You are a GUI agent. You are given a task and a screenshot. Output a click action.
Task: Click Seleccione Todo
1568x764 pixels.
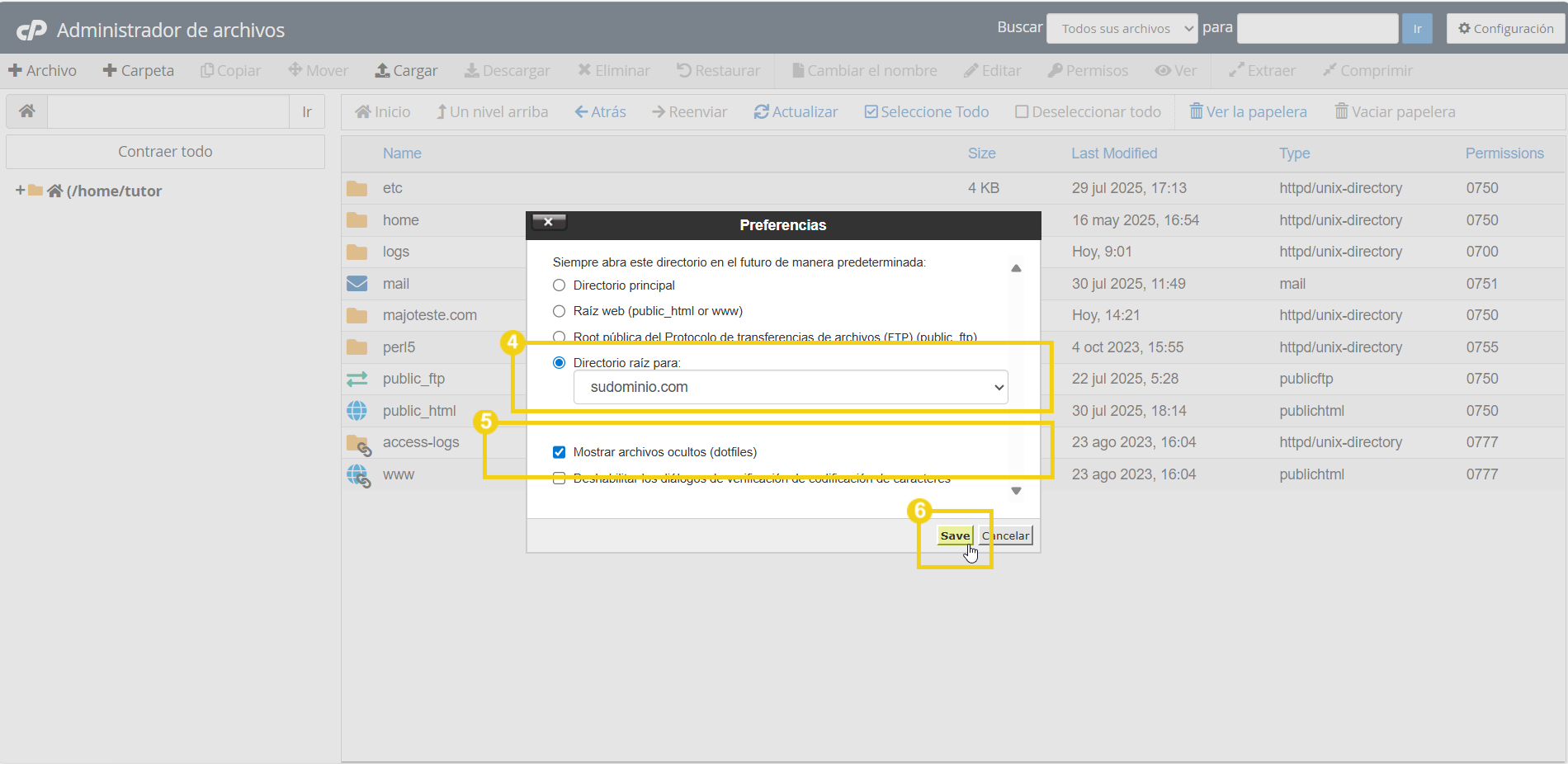(926, 112)
